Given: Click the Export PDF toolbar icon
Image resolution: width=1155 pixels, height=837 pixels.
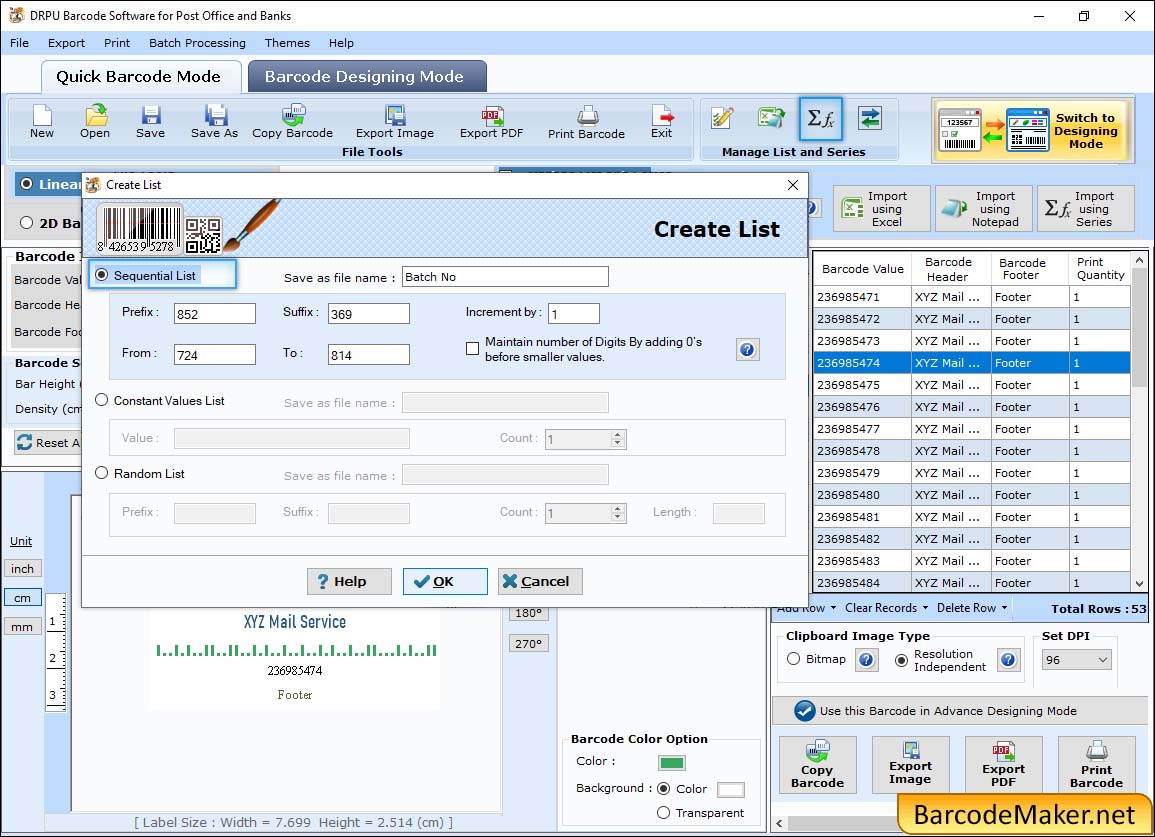Looking at the screenshot, I should coord(491,121).
